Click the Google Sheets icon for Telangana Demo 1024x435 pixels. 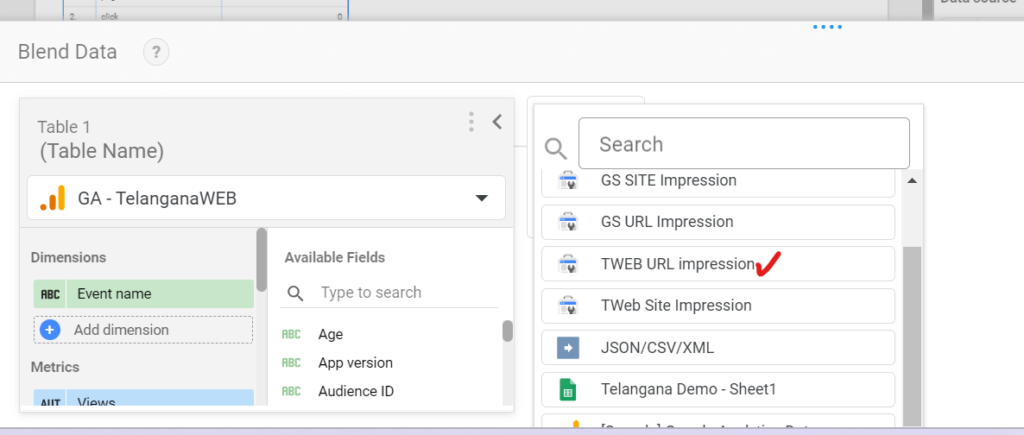pyautogui.click(x=568, y=389)
